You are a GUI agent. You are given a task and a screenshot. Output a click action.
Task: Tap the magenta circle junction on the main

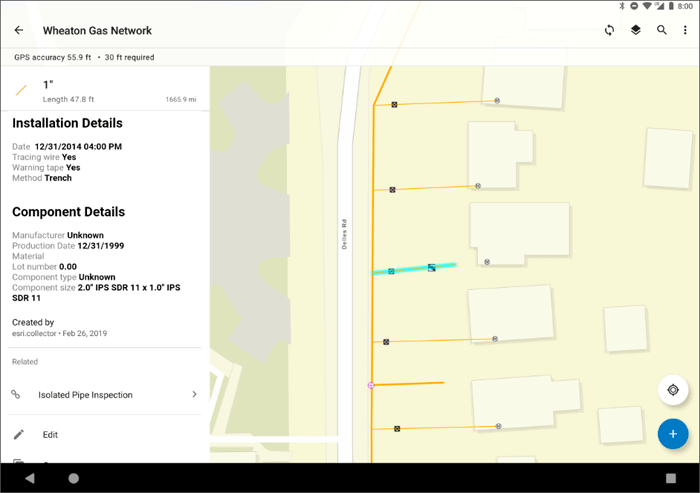coord(371,385)
